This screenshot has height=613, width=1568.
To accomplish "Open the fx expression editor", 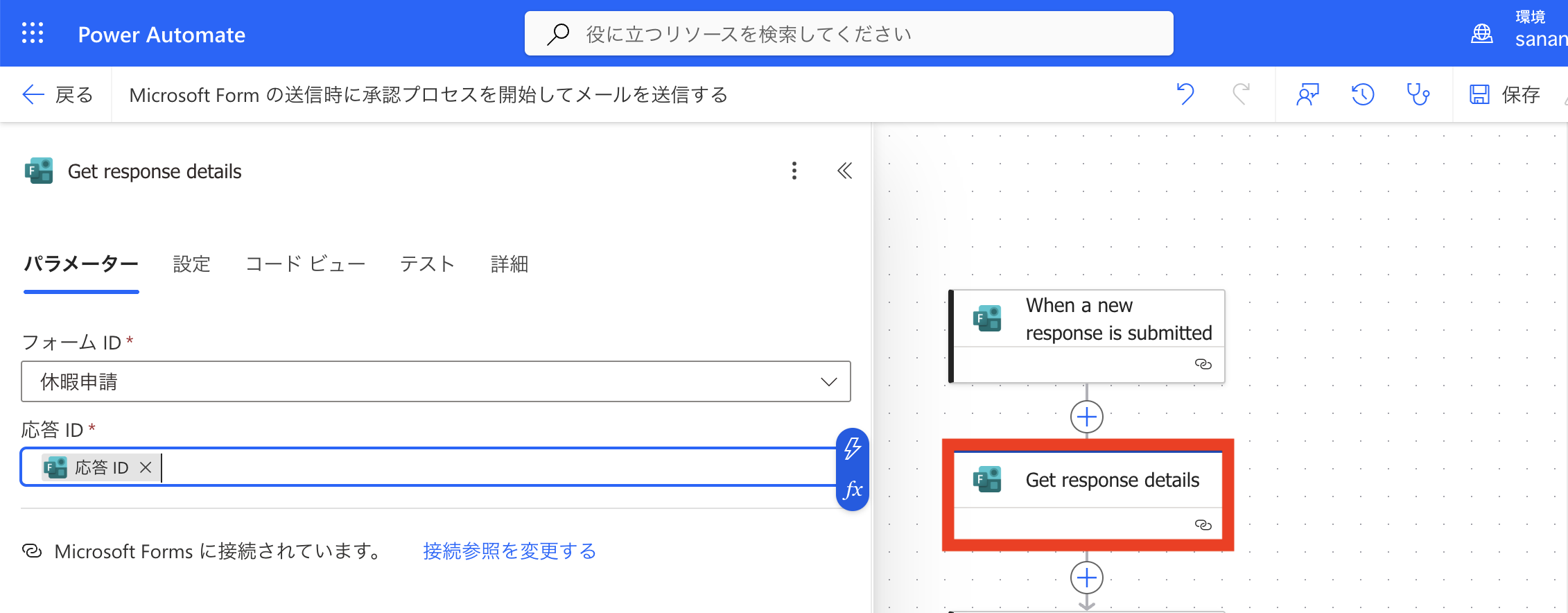I will [853, 490].
